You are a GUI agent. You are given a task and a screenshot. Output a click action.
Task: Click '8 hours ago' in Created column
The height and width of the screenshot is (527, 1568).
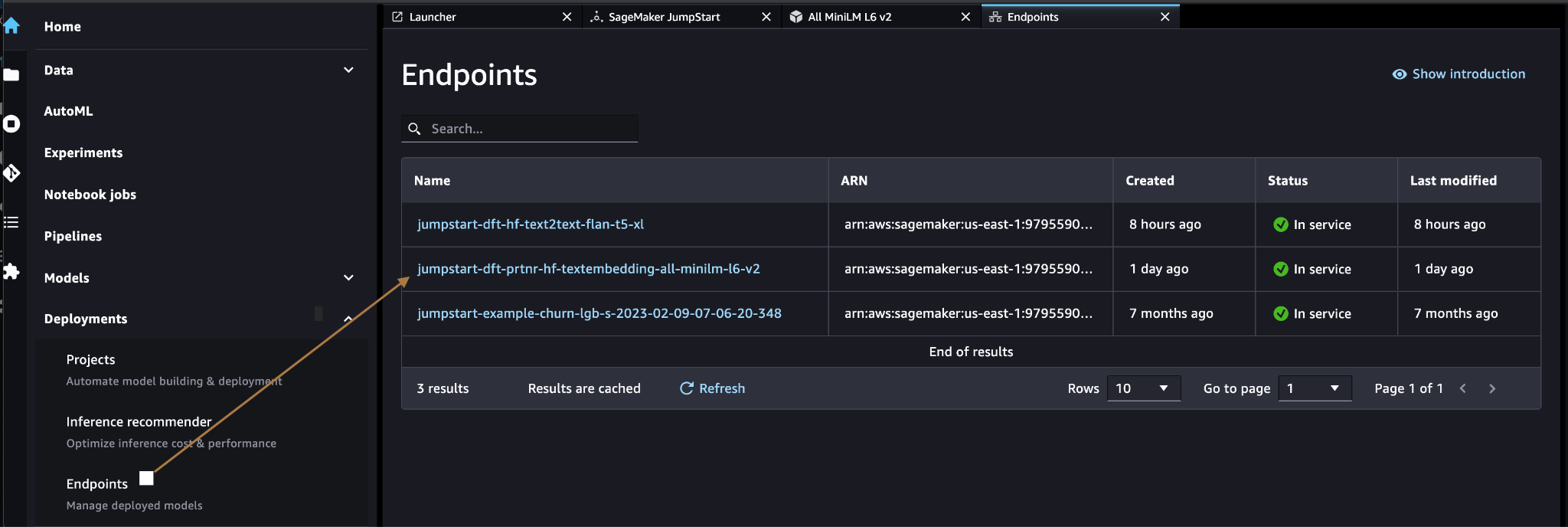point(1165,224)
